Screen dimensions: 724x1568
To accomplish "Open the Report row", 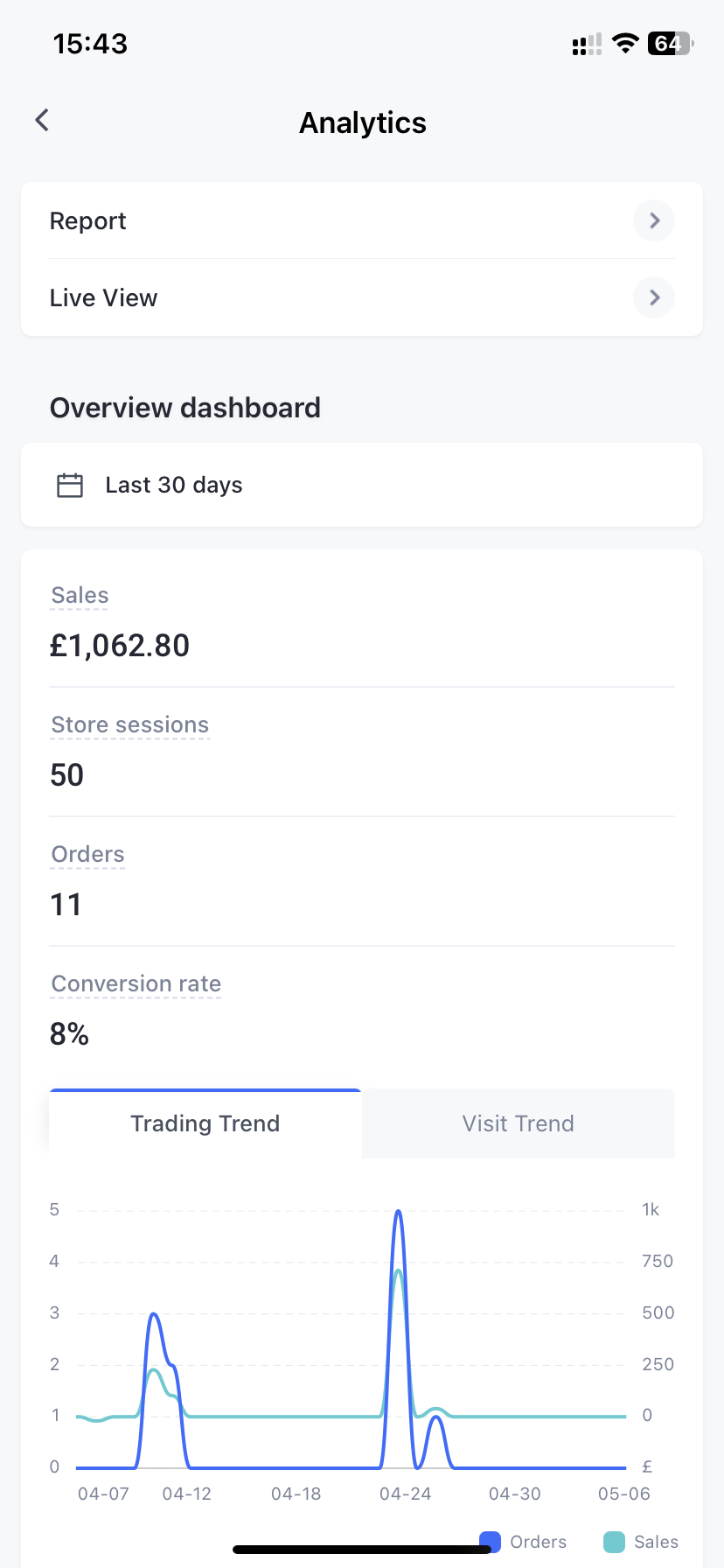I will click(x=88, y=221).
